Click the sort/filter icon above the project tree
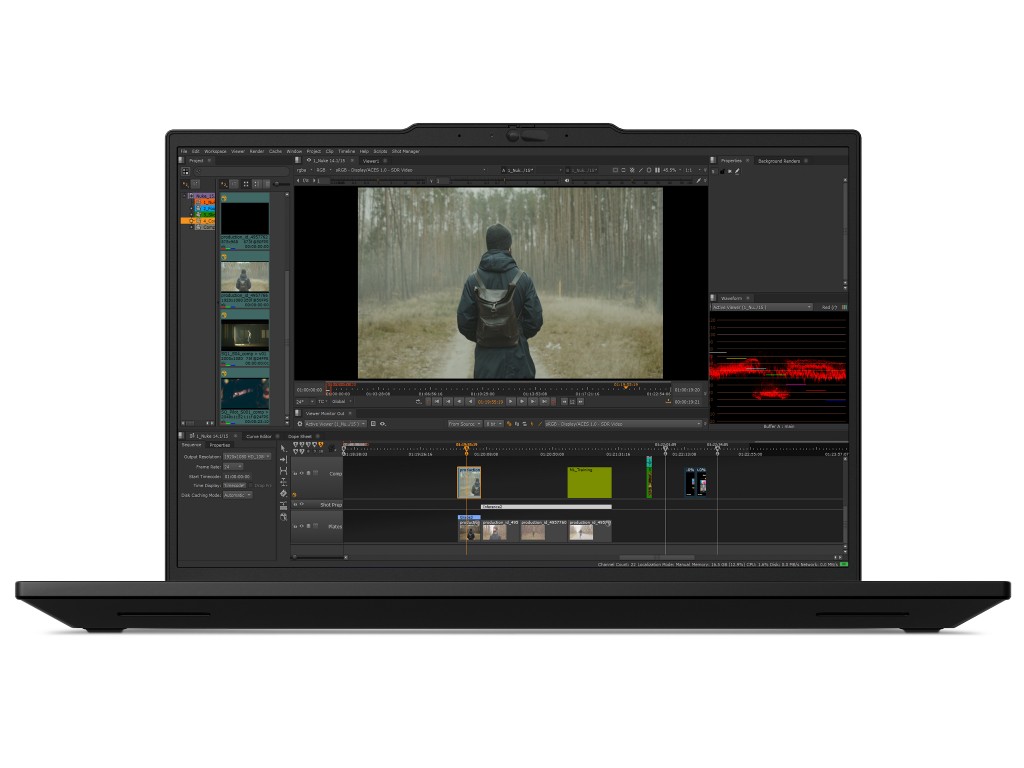Viewport: 1024px width, 768px height. click(x=186, y=184)
